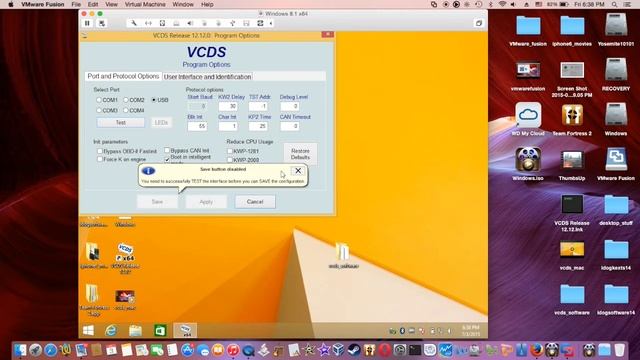The width and height of the screenshot is (640, 360).
Task: Open Spotlight search in menu bar
Action: click(614, 4)
